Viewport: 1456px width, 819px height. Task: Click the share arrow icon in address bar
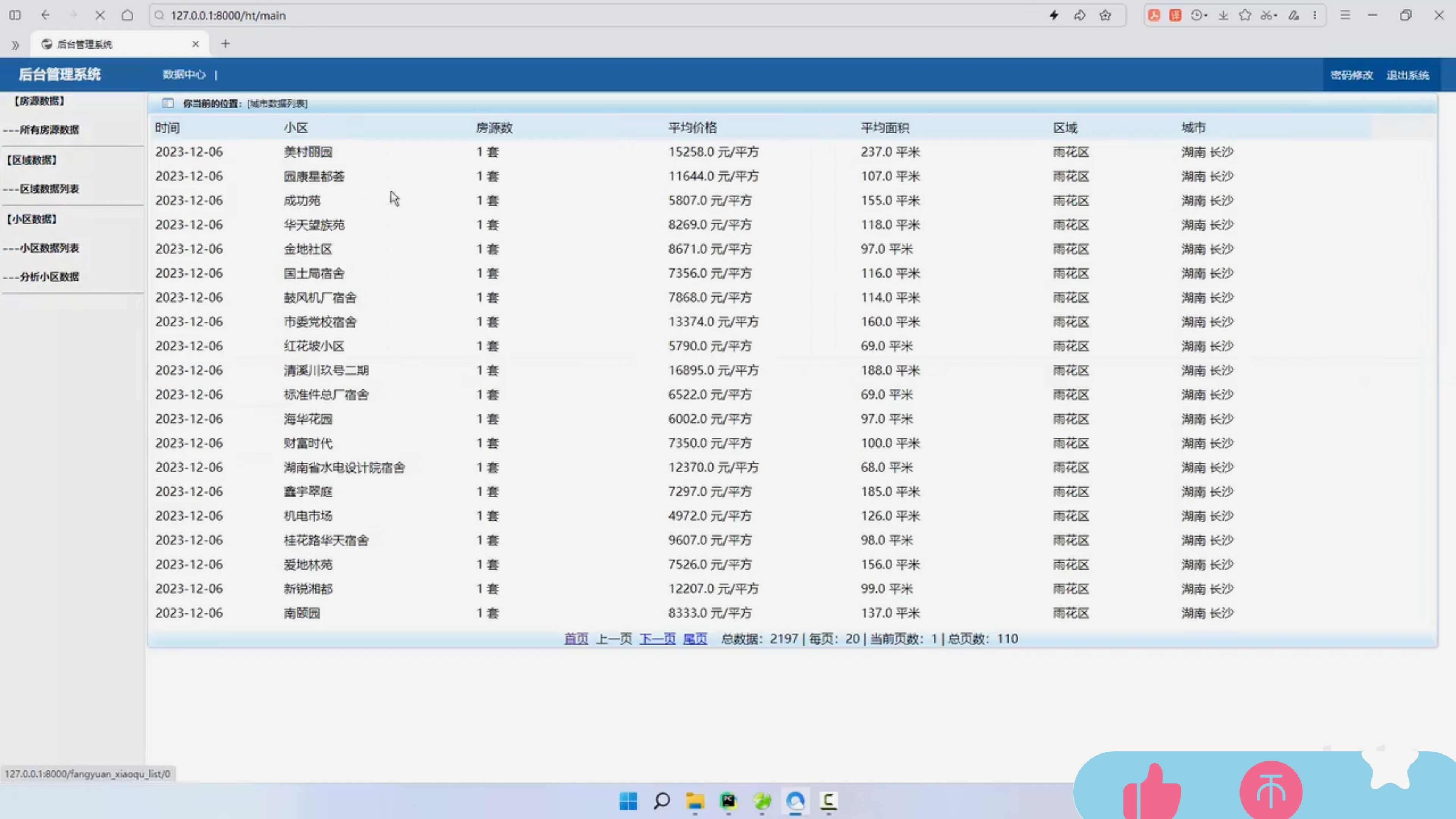pos(1079,15)
